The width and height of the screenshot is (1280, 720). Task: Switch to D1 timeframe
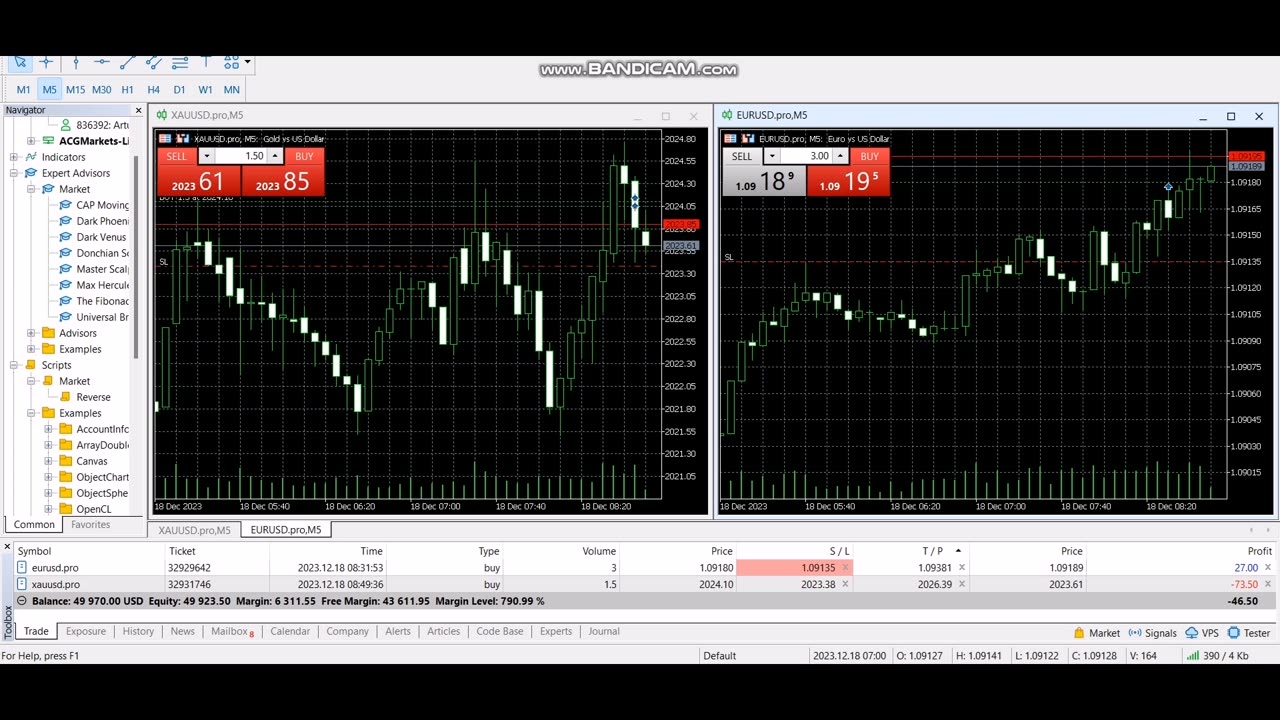click(179, 90)
